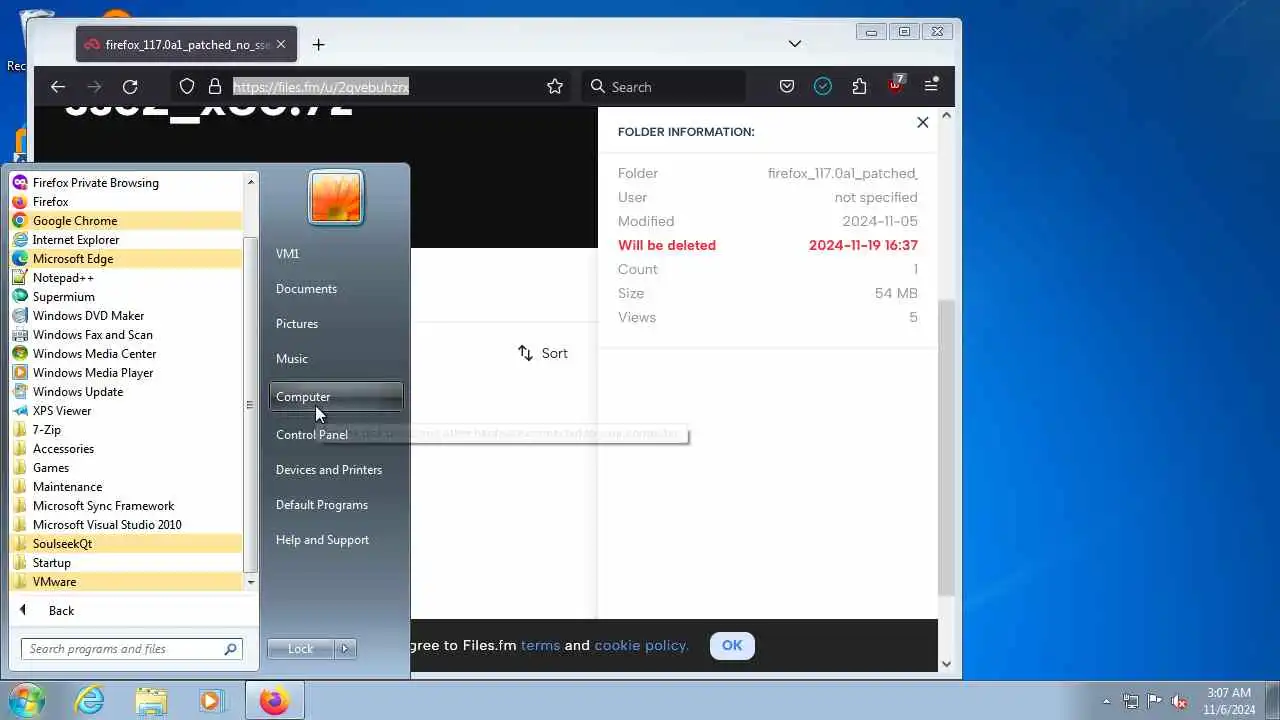The image size is (1280, 720).
Task: Open the Pocket save icon
Action: pyautogui.click(x=787, y=87)
